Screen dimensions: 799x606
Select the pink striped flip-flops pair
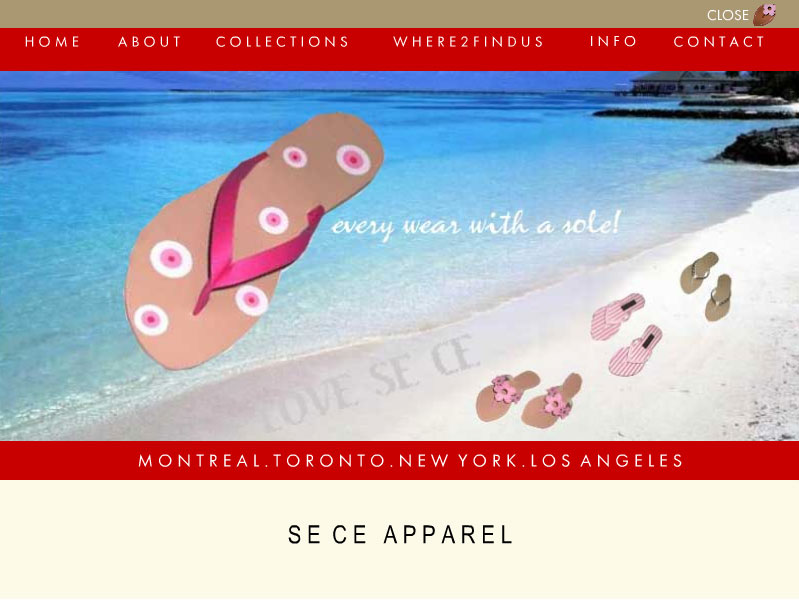point(626,334)
